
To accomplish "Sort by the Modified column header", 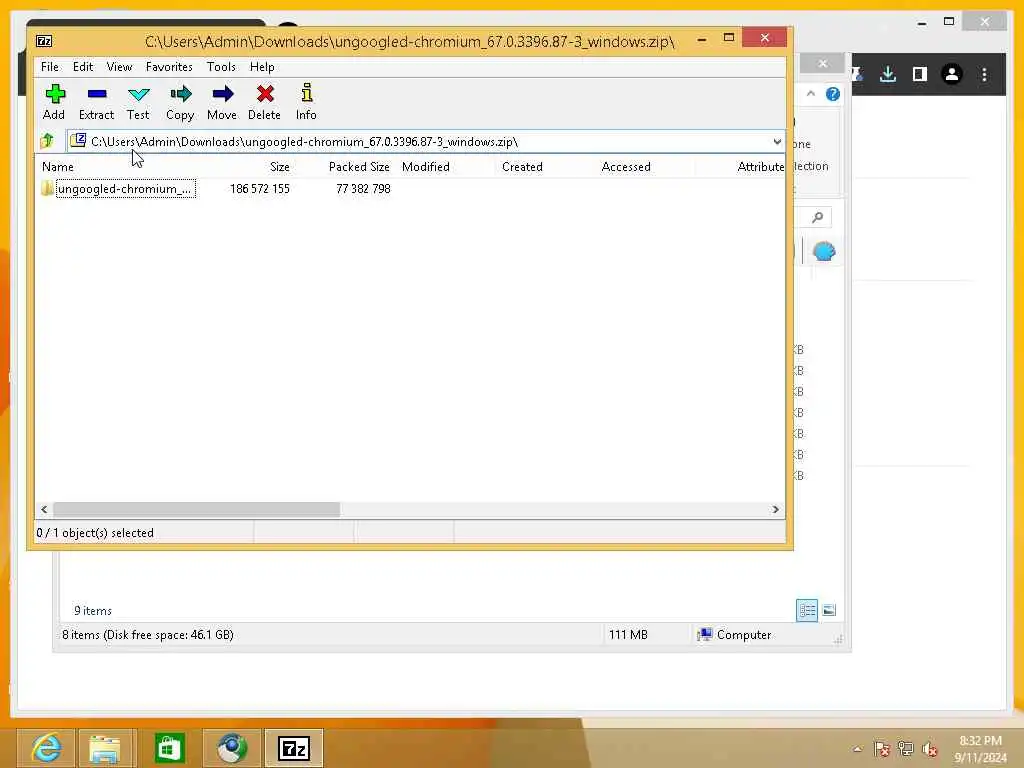I will tap(426, 167).
